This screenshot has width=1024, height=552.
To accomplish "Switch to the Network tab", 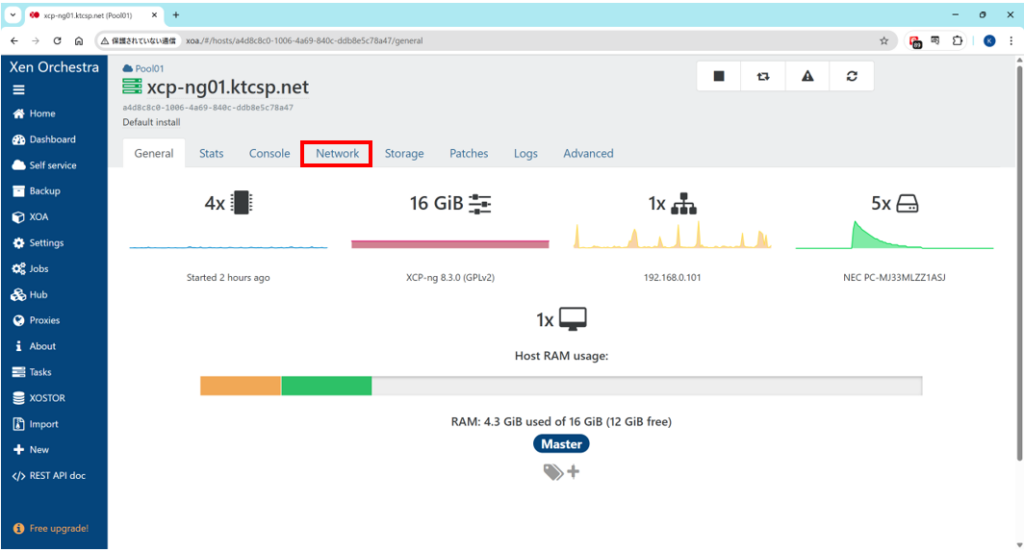I will point(337,154).
